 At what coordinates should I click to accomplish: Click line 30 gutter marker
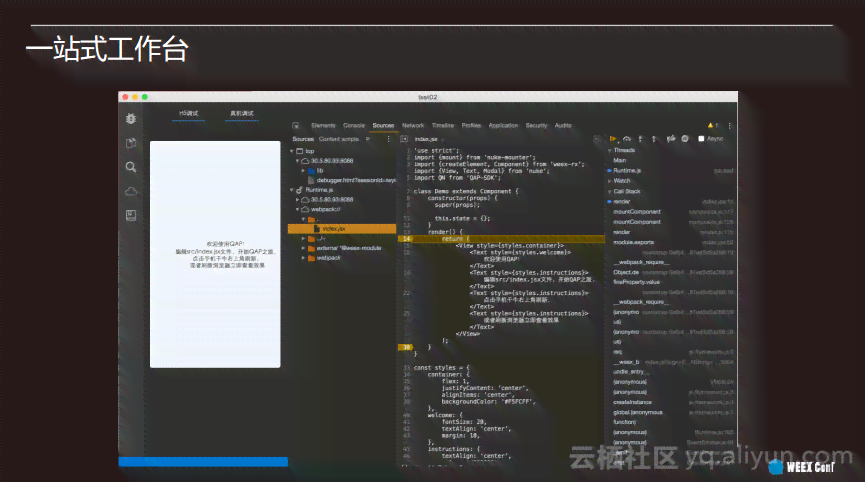coord(406,347)
